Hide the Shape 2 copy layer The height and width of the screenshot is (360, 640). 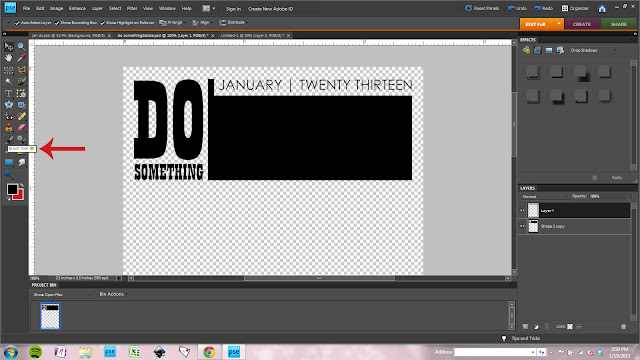click(x=522, y=226)
